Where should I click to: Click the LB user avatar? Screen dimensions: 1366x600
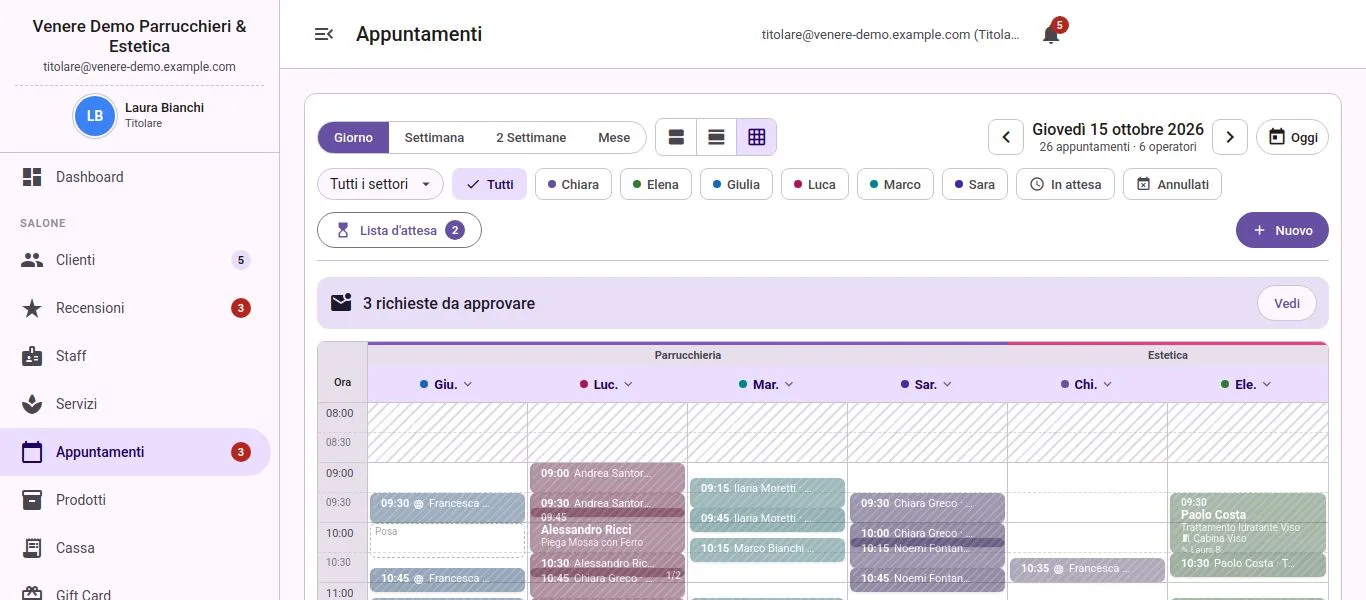pyautogui.click(x=95, y=116)
